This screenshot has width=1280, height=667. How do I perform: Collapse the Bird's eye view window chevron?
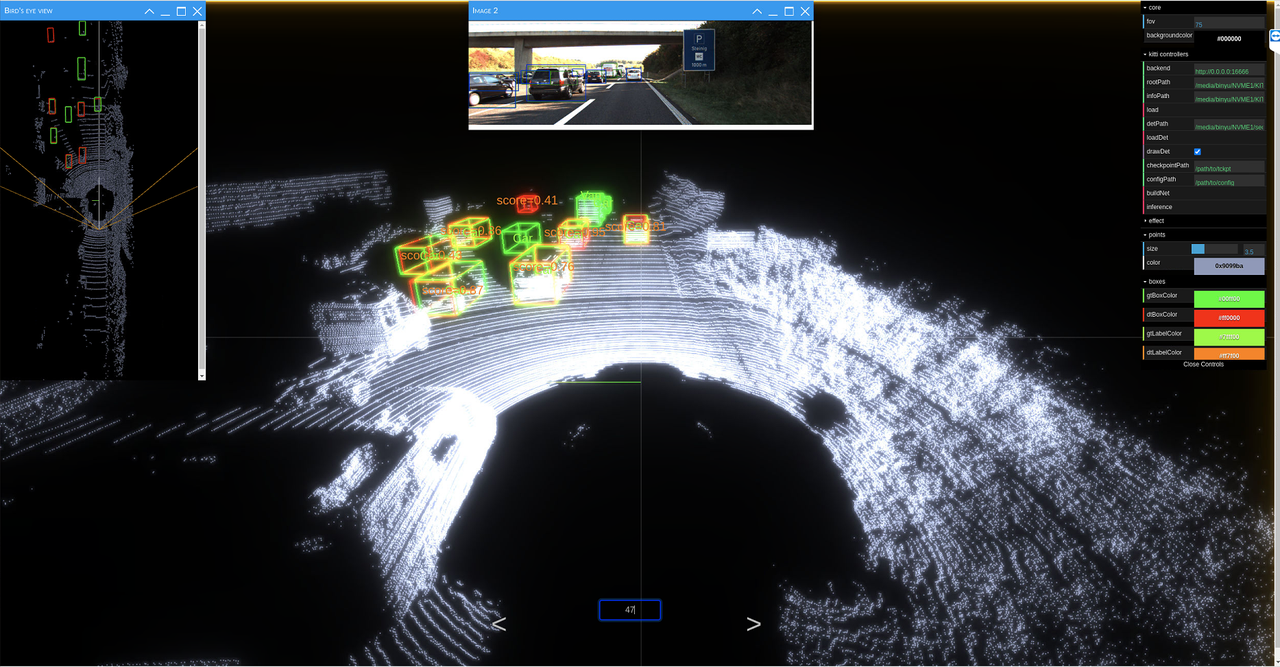coord(148,10)
